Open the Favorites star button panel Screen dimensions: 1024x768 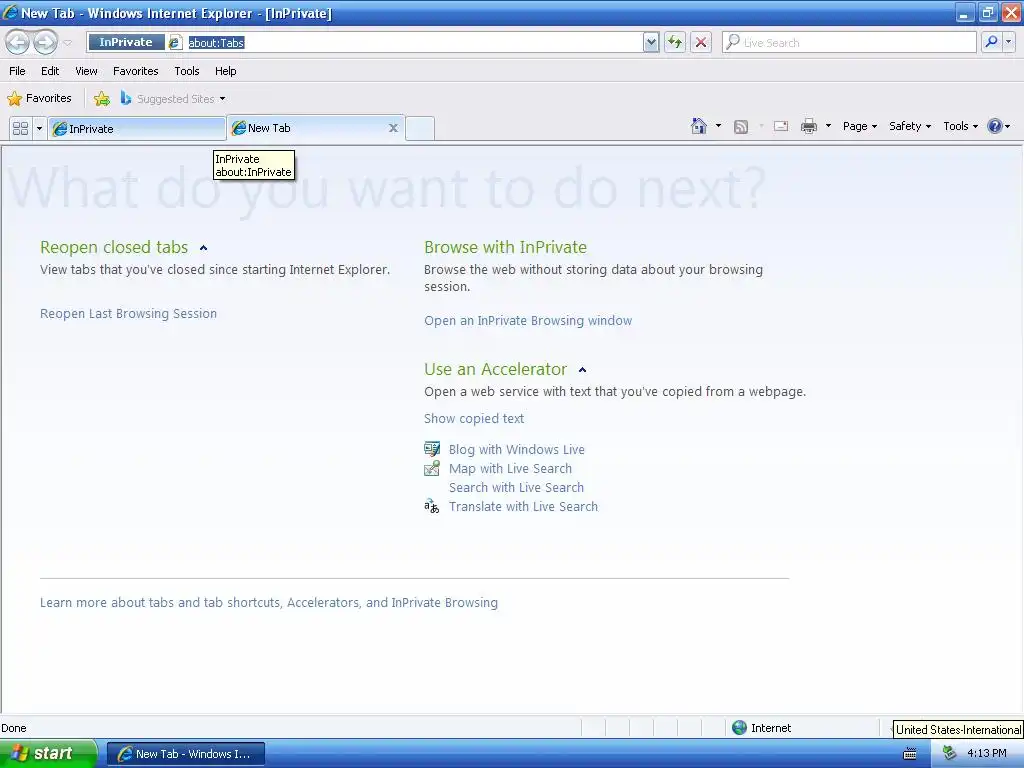click(x=39, y=99)
